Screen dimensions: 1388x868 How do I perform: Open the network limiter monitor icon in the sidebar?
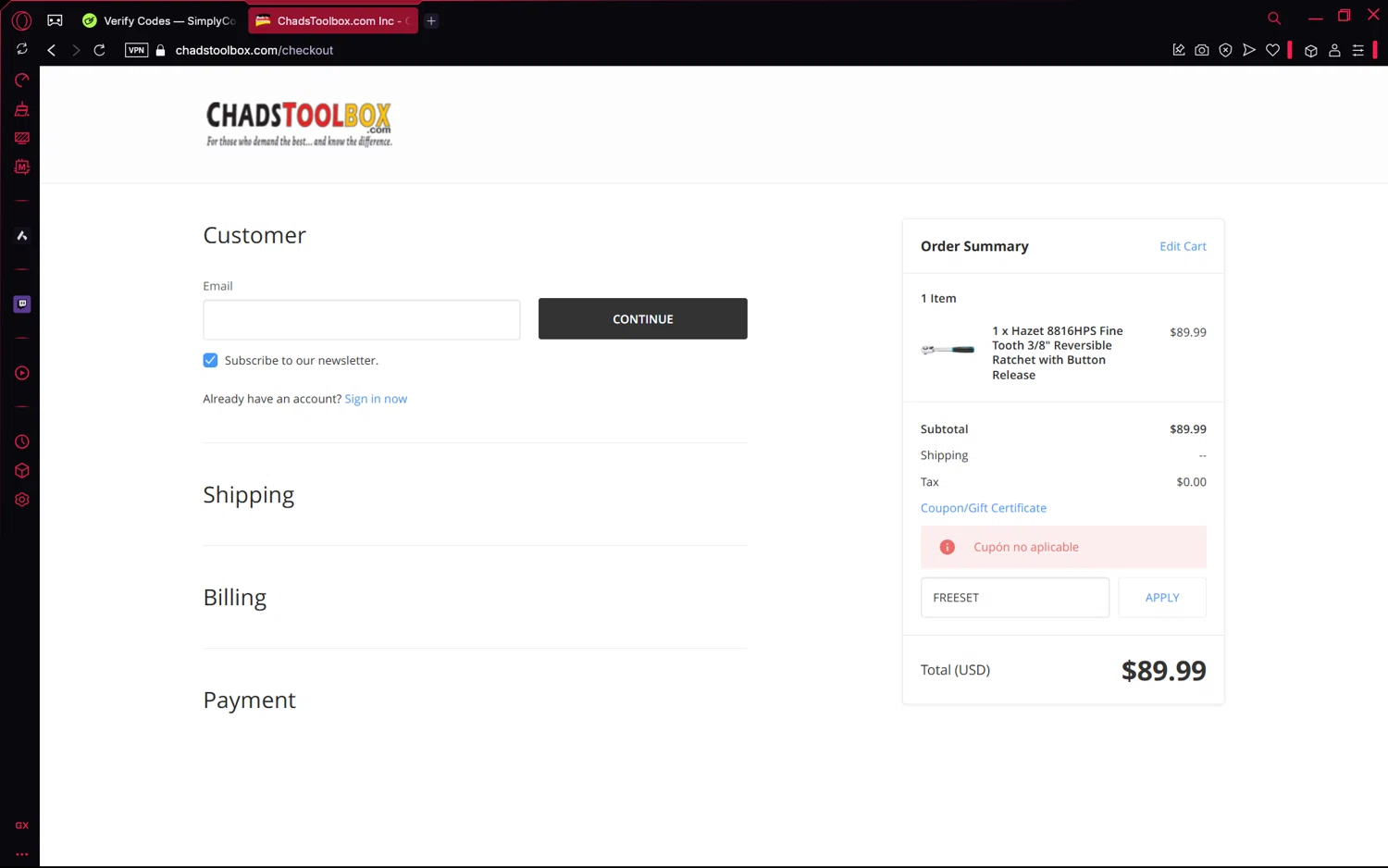pos(22,138)
